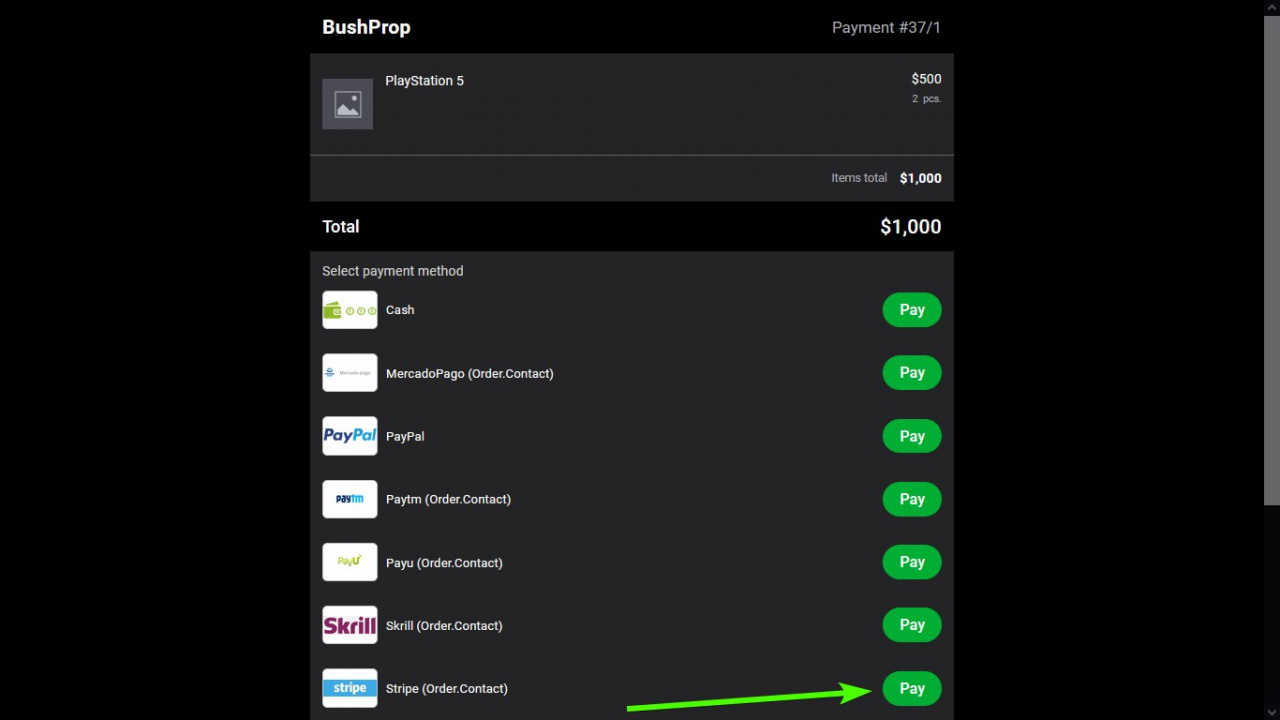Click the Stripe (Order.Contact) label
Viewport: 1280px width, 720px height.
(447, 689)
